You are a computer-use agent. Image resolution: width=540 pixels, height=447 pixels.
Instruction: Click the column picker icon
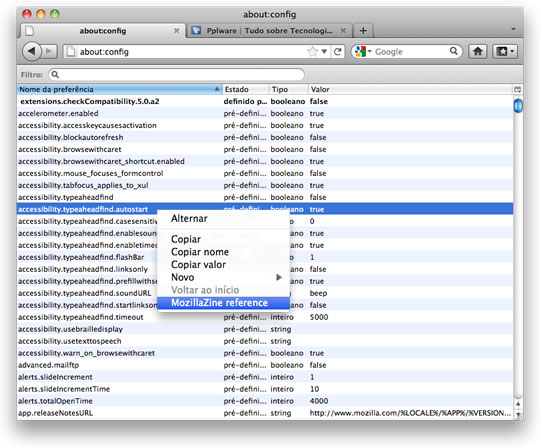pos(517,90)
